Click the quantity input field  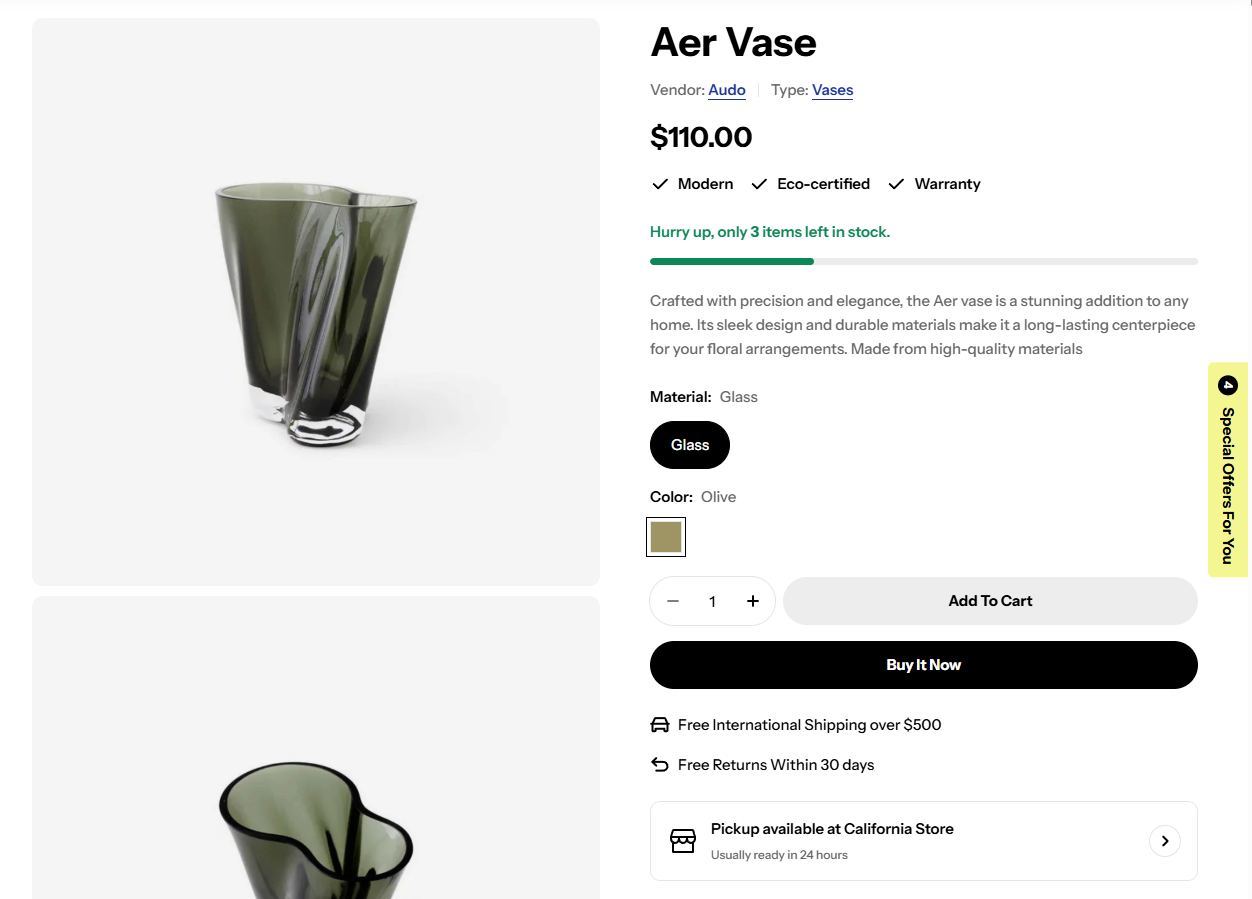pyautogui.click(x=713, y=601)
